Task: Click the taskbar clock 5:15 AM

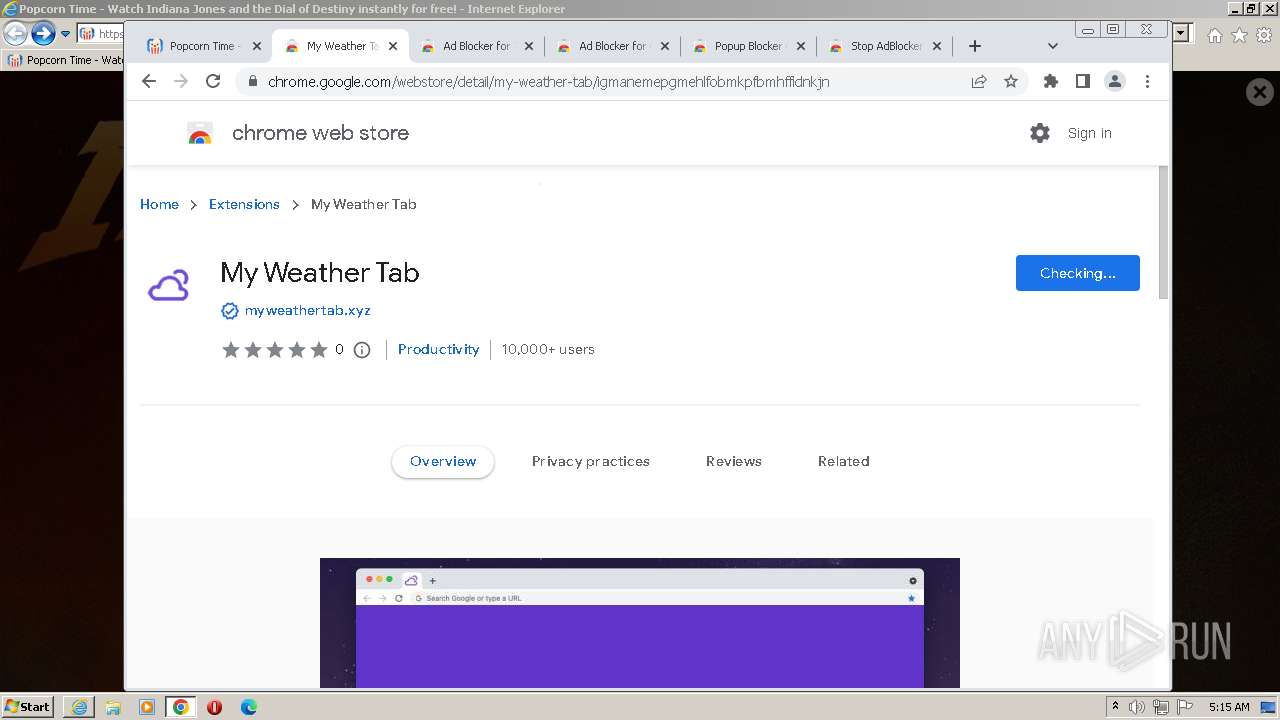Action: (1229, 707)
